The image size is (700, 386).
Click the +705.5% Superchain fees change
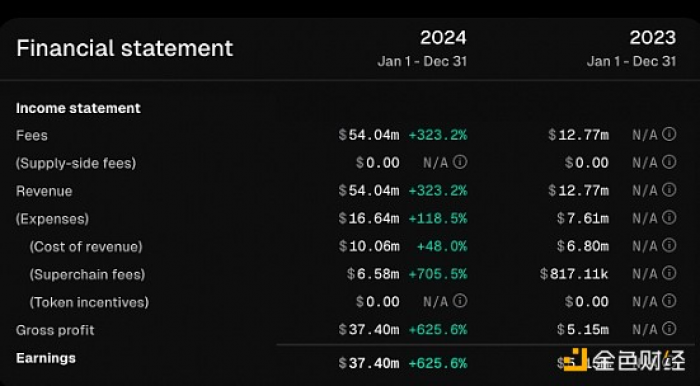(438, 274)
